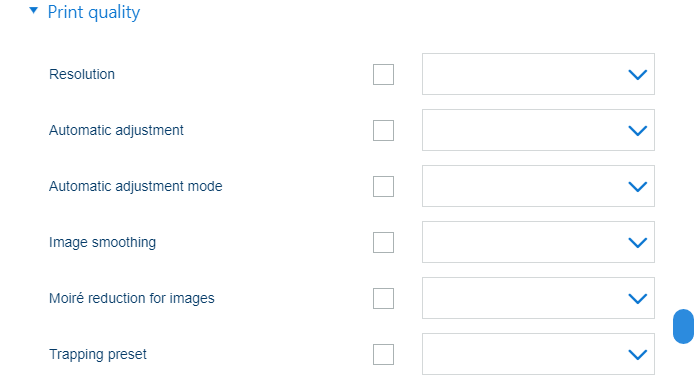The image size is (695, 380).
Task: Select the Resolution combo box field
Action: coord(538,74)
